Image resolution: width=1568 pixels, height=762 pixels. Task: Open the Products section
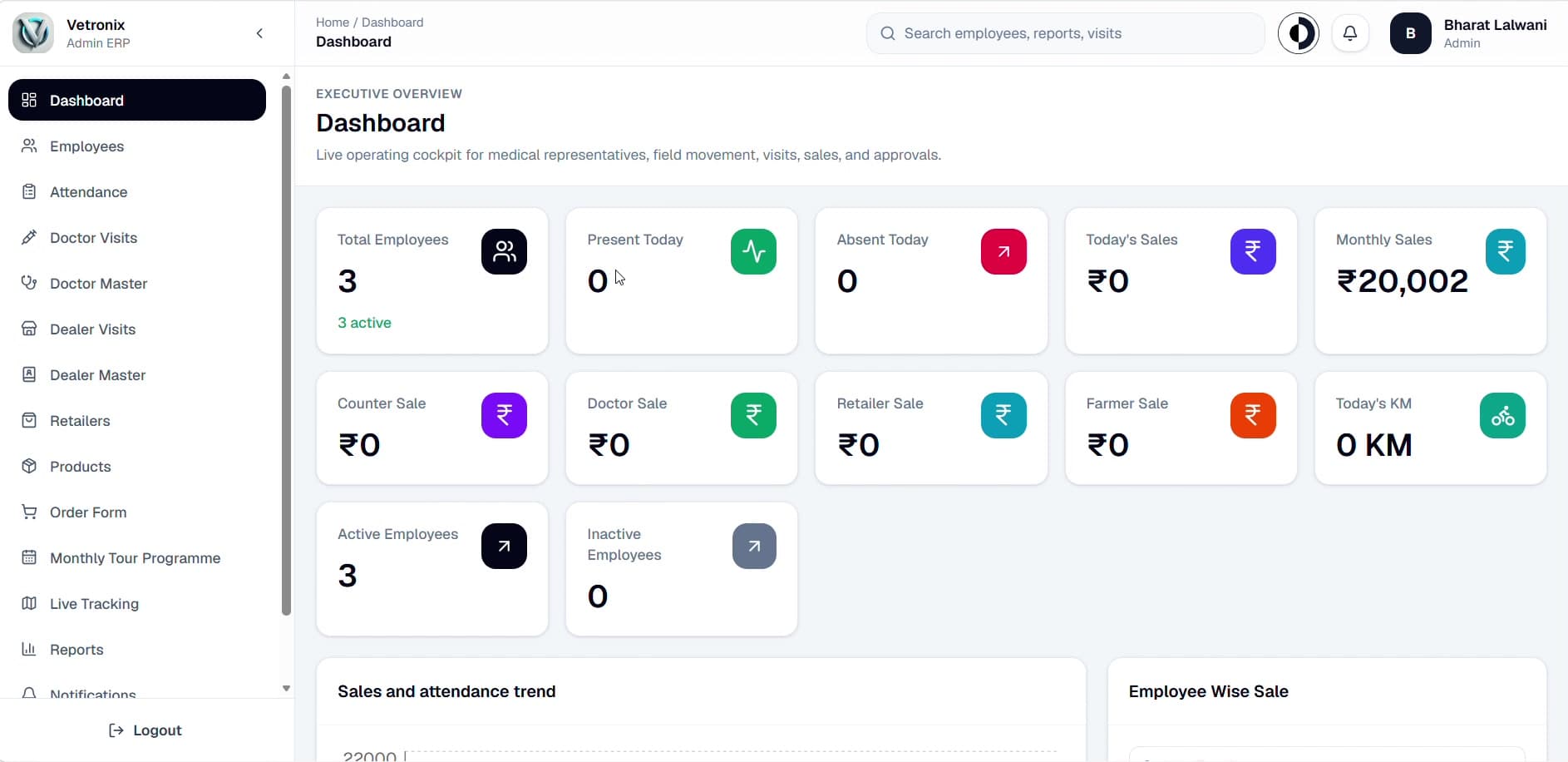[x=137, y=466]
